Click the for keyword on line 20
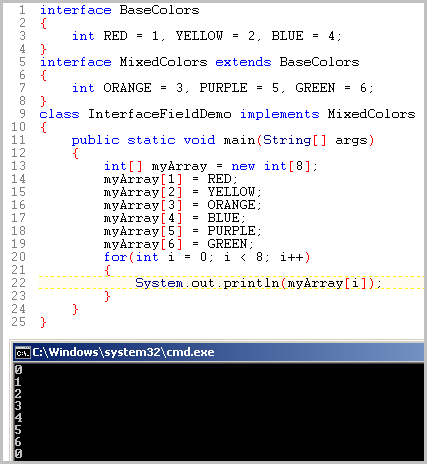Image resolution: width=427 pixels, height=464 pixels. (x=115, y=257)
